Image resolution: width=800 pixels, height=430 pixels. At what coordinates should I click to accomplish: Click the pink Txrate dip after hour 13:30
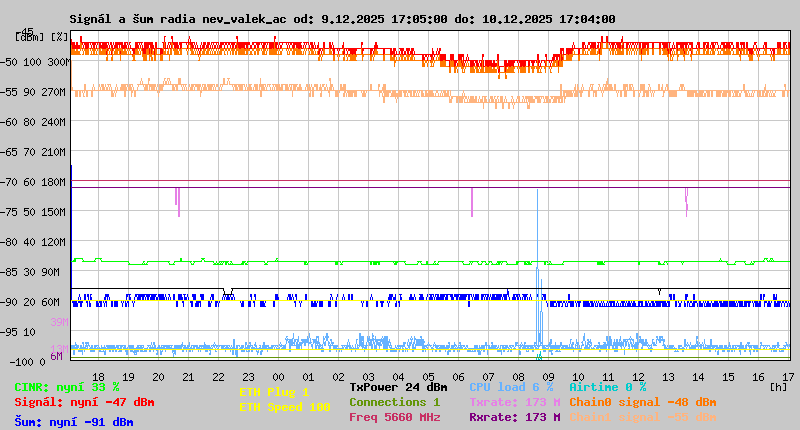pyautogui.click(x=686, y=202)
